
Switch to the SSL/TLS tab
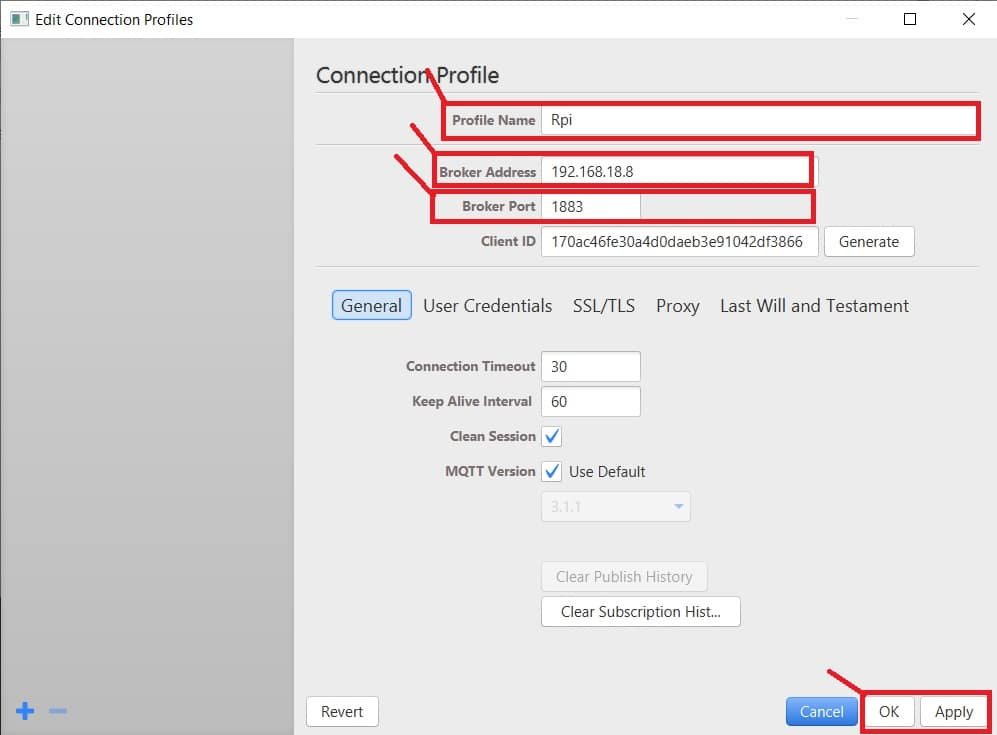click(x=604, y=305)
